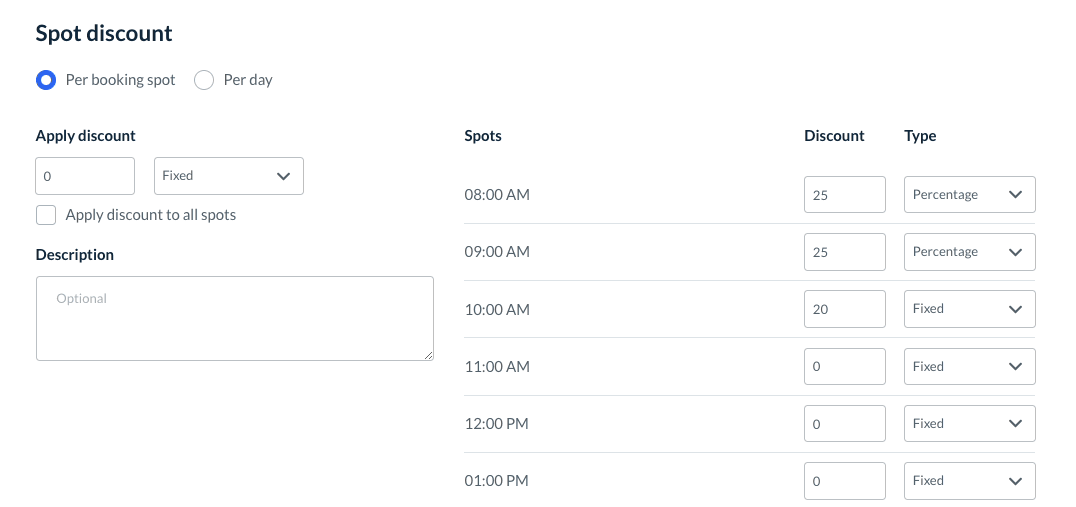Select the 12:00 PM discount input
The width and height of the screenshot is (1076, 507).
[x=844, y=424]
